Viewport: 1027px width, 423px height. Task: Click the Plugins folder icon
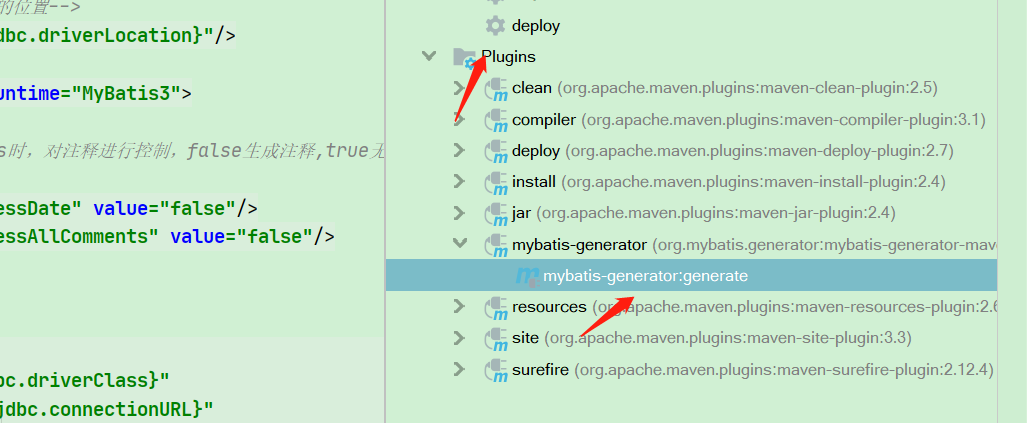[464, 58]
